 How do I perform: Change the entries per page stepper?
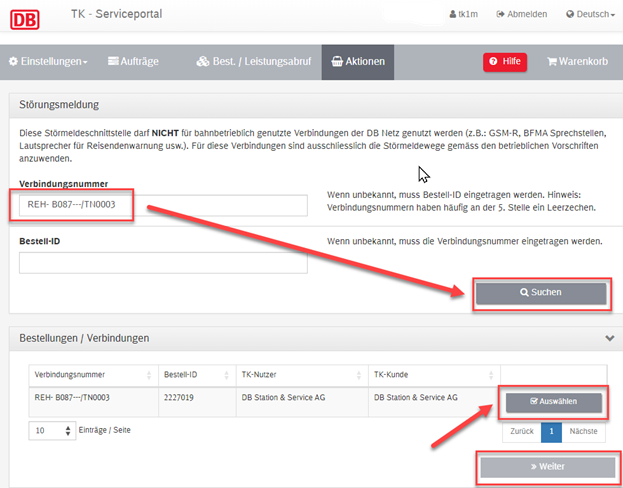[68, 431]
